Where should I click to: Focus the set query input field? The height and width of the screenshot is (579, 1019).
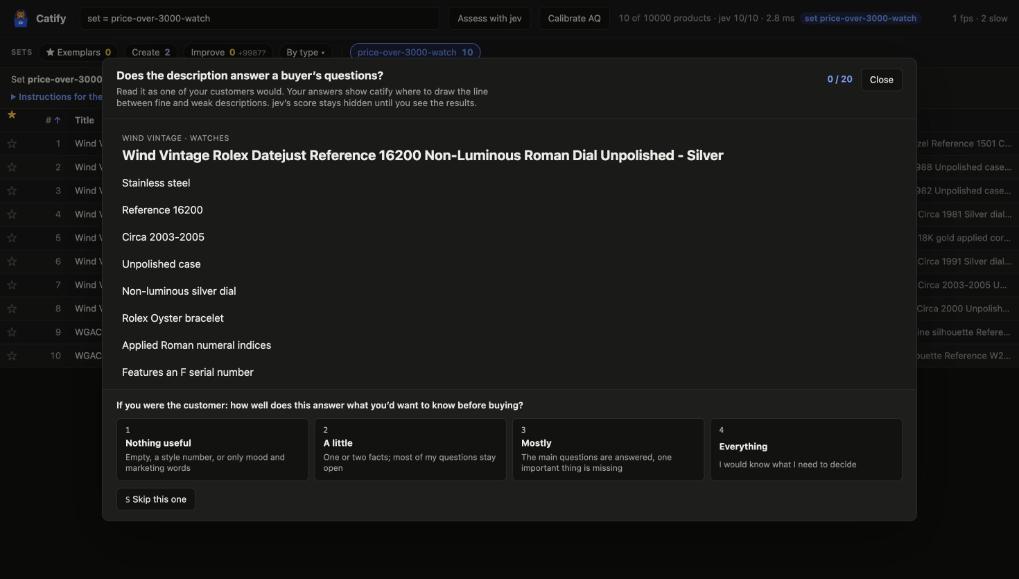click(259, 18)
